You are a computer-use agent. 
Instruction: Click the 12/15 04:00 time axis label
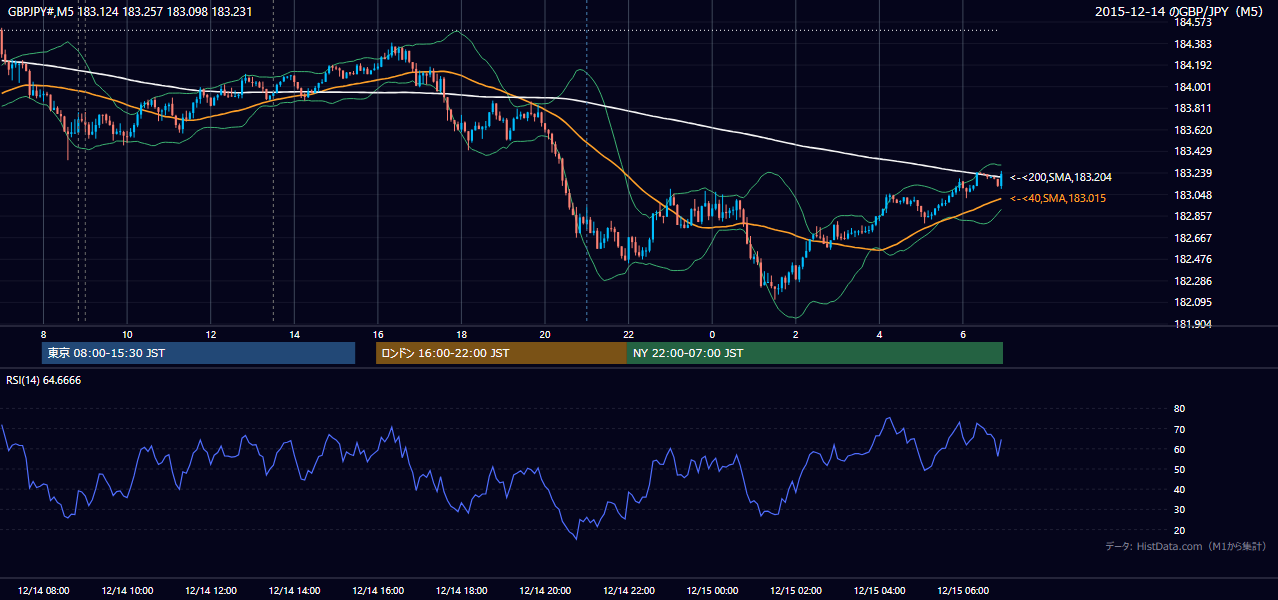tap(879, 591)
